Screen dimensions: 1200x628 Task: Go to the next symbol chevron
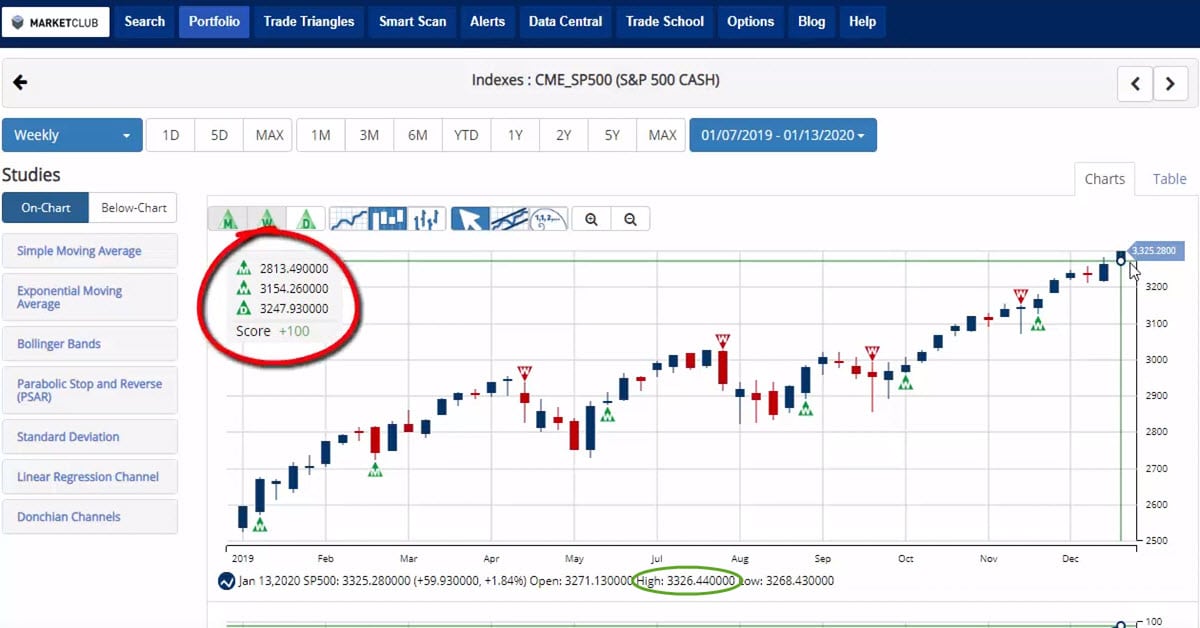point(1170,84)
